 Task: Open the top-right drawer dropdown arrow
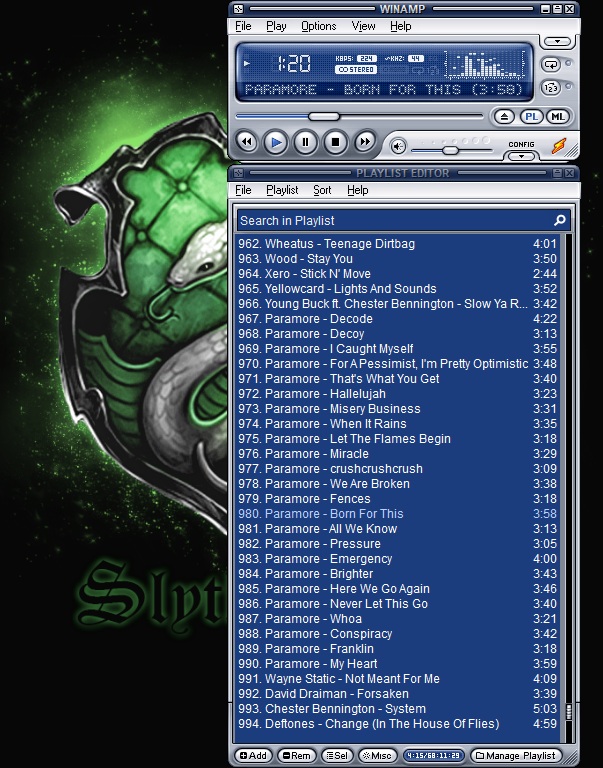pos(557,42)
